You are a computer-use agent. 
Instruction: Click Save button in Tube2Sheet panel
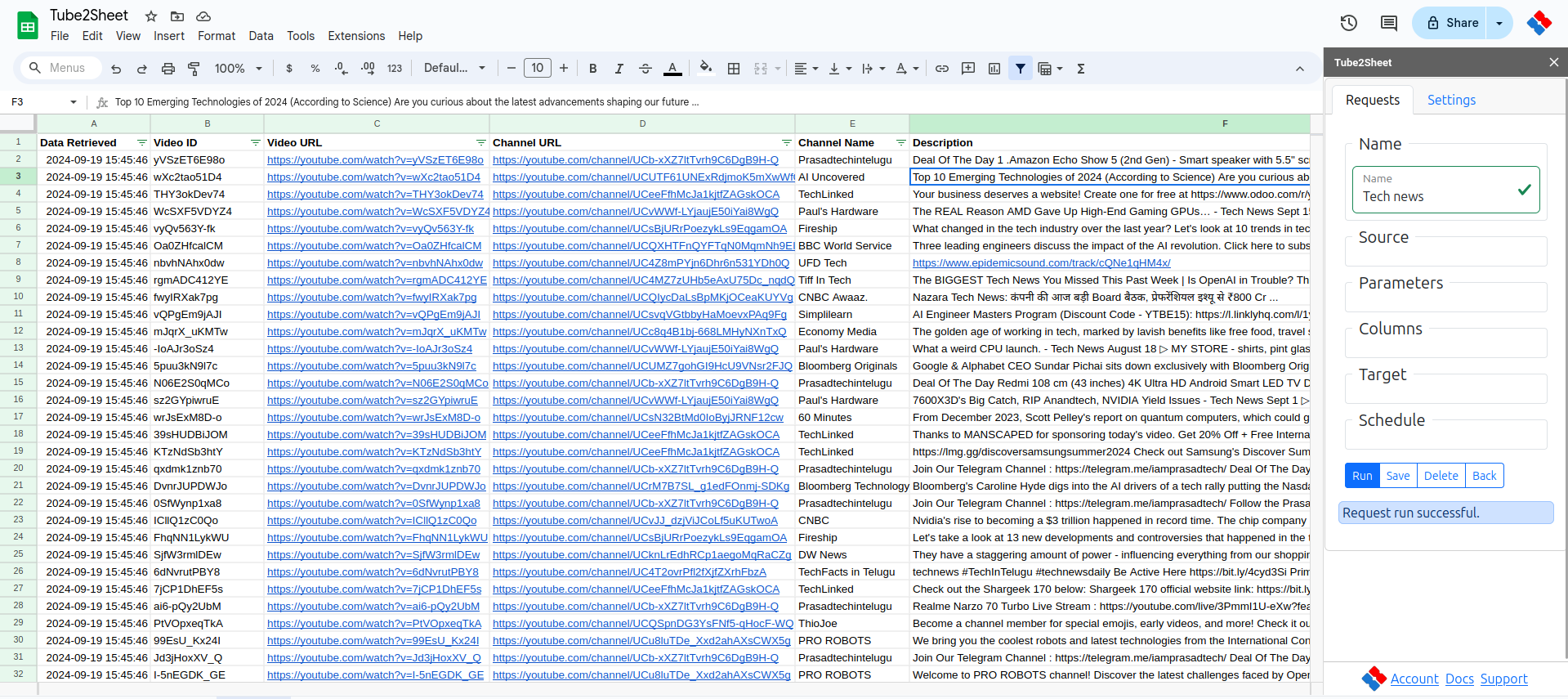pos(1398,476)
